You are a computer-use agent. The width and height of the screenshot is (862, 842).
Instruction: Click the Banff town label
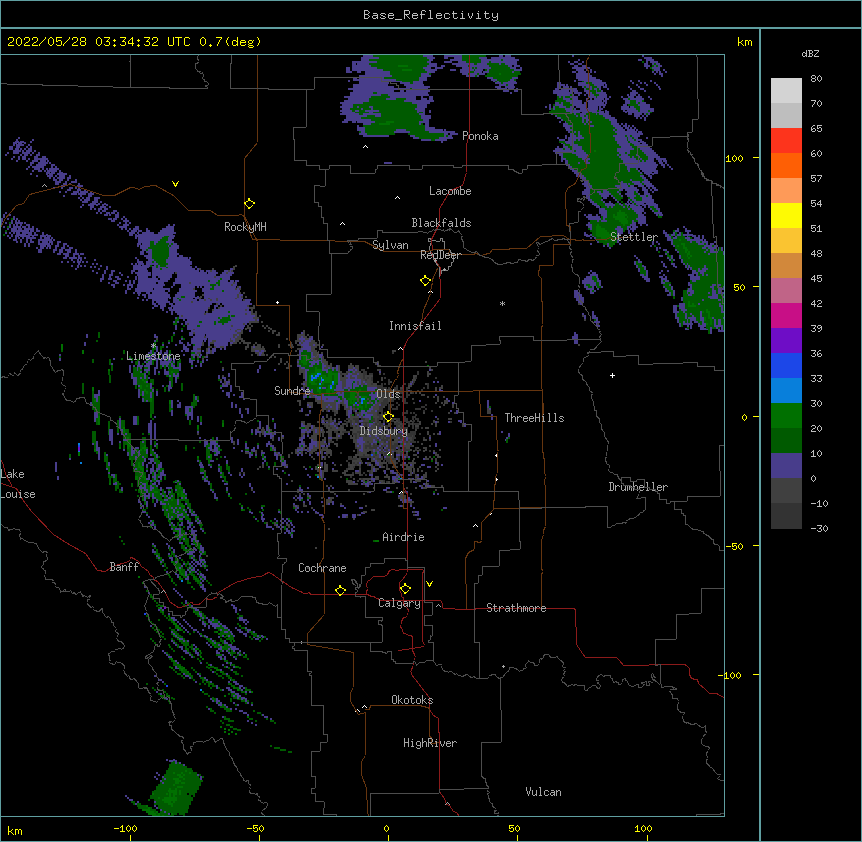coord(124,567)
